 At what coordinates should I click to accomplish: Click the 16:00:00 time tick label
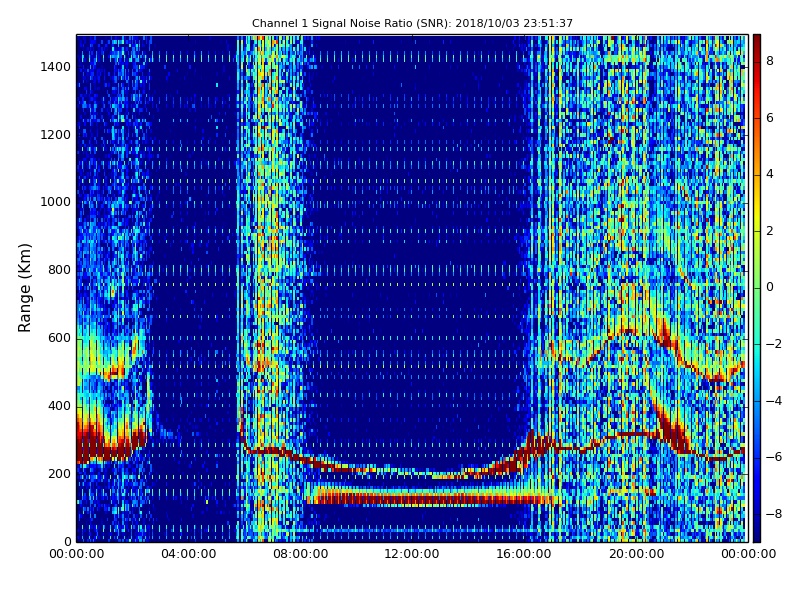(x=524, y=554)
